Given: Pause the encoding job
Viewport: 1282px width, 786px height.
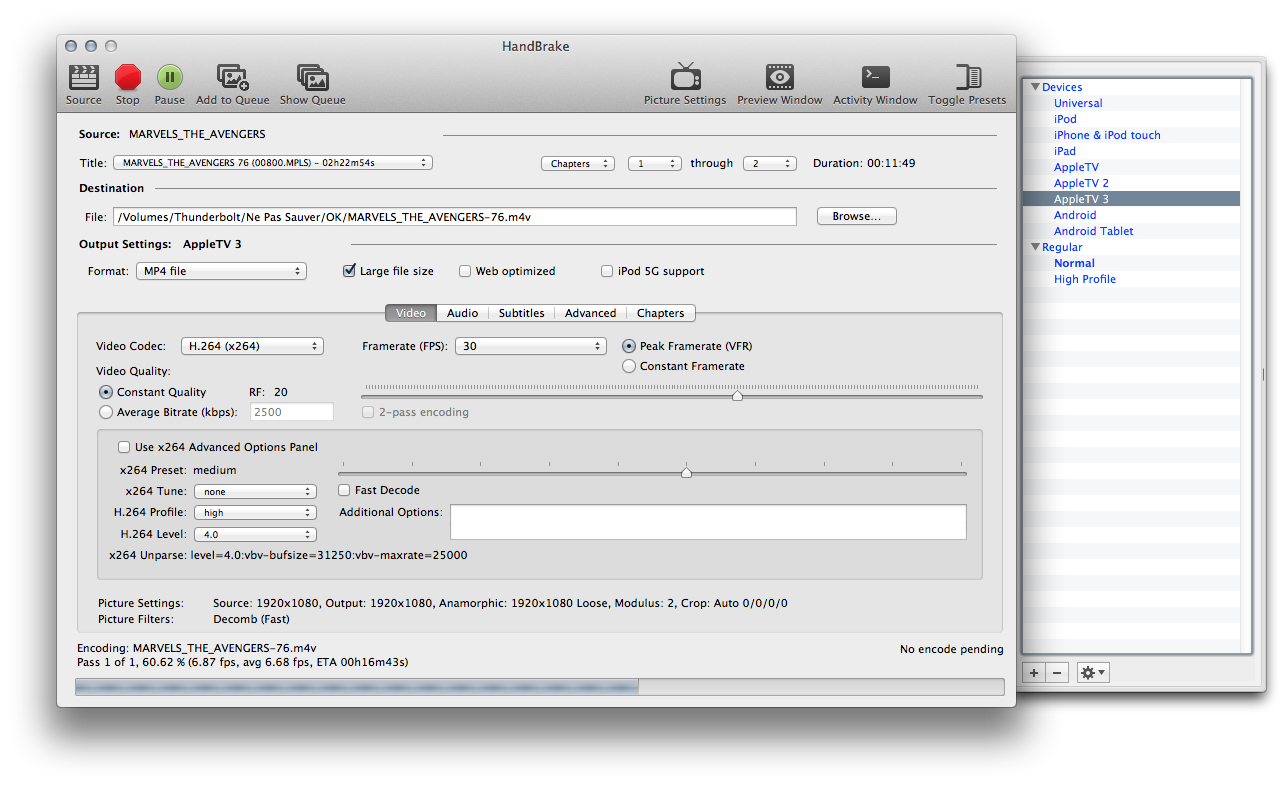Looking at the screenshot, I should [169, 78].
